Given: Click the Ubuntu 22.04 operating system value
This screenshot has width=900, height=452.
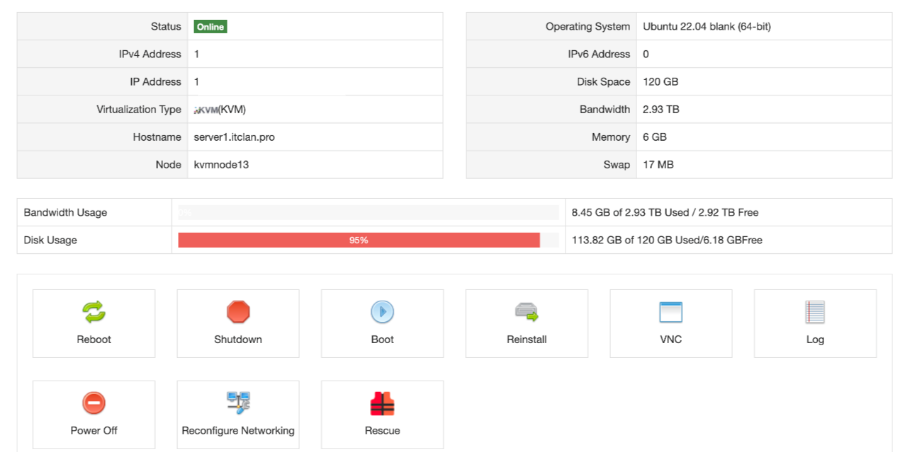Looking at the screenshot, I should pos(706,27).
